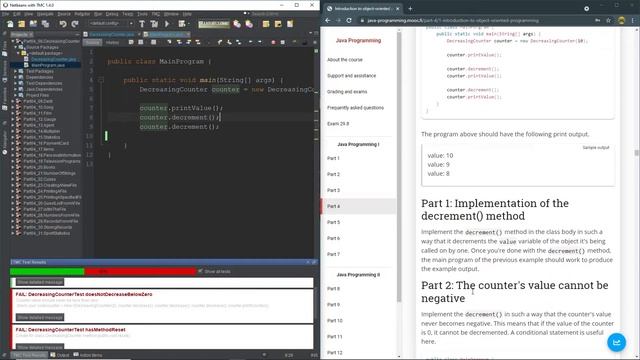The height and width of the screenshot is (360, 640).
Task: Click the New File icon in NetBeans toolbar
Action: tap(10, 24)
